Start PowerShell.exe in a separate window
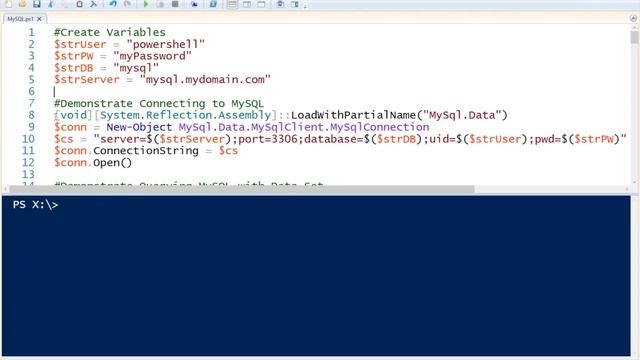The height and width of the screenshot is (360, 640). coord(213,4)
